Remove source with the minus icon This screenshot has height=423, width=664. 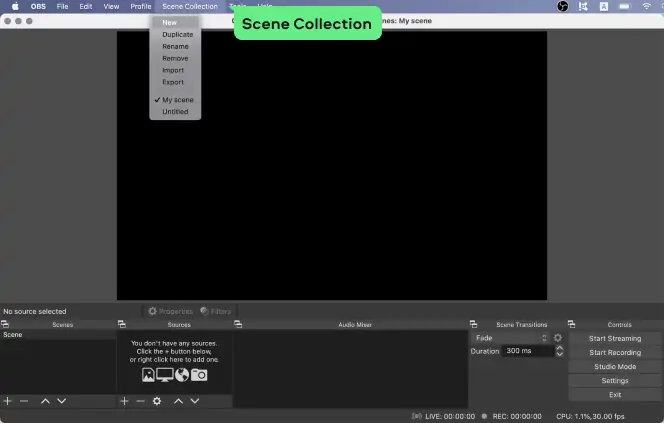tap(141, 401)
